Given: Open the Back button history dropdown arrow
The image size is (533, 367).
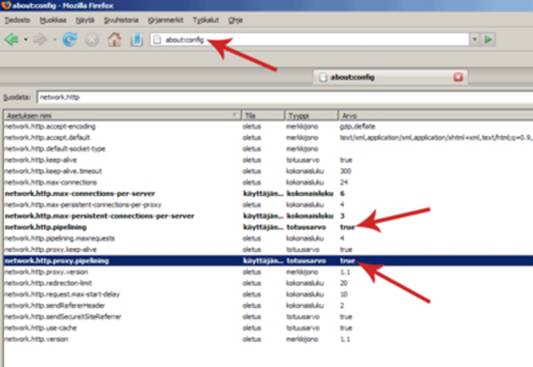Looking at the screenshot, I should 25,39.
